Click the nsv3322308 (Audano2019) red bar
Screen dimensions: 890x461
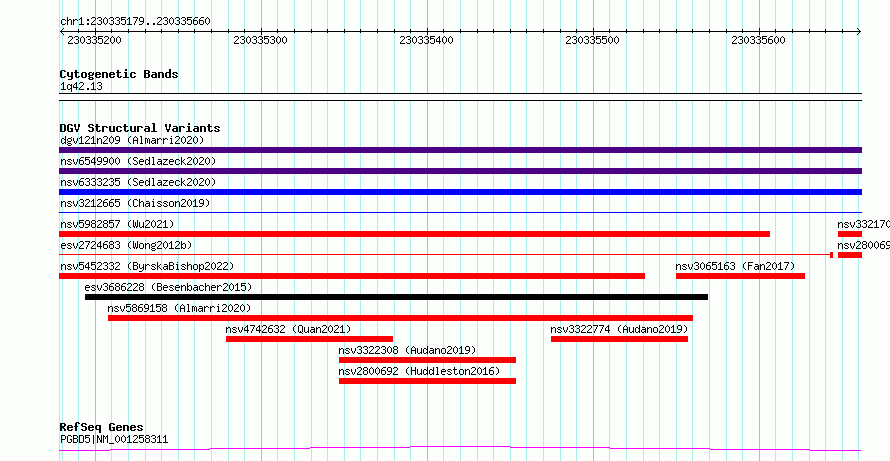pyautogui.click(x=427, y=360)
